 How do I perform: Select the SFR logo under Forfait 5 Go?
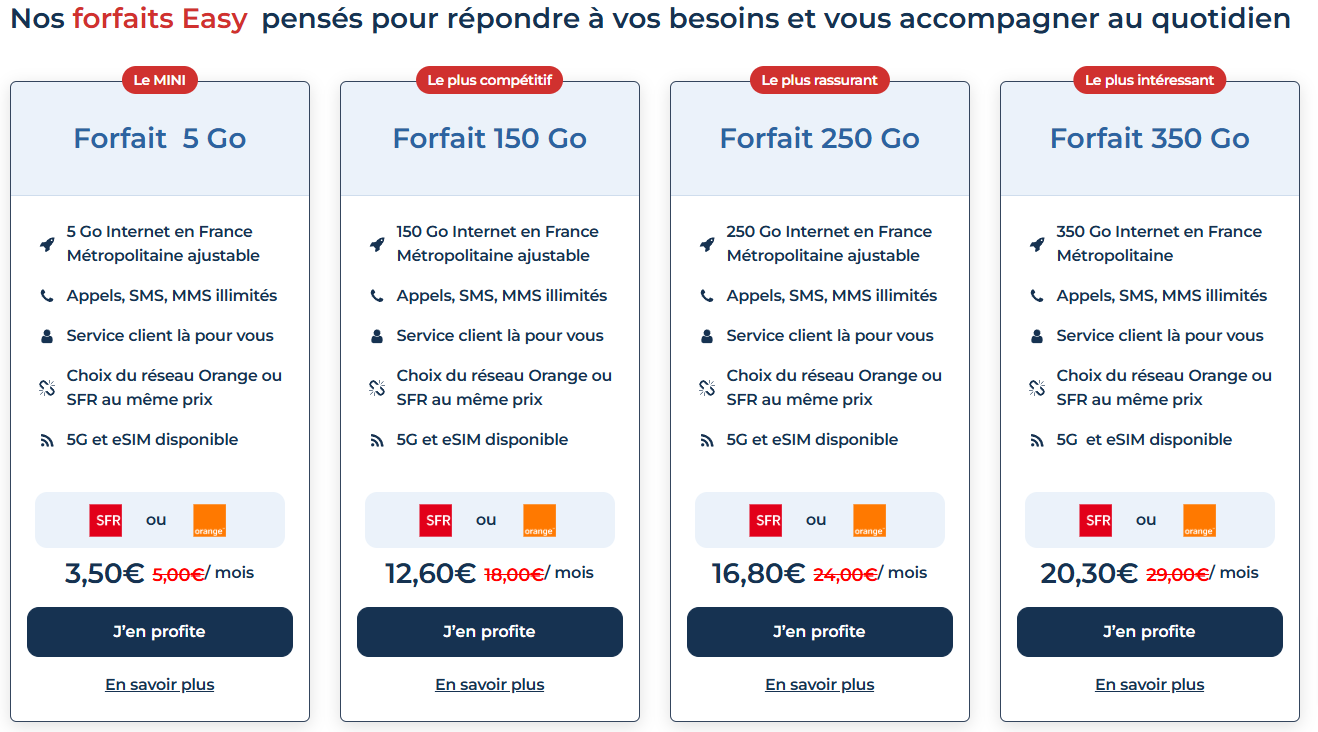(105, 519)
